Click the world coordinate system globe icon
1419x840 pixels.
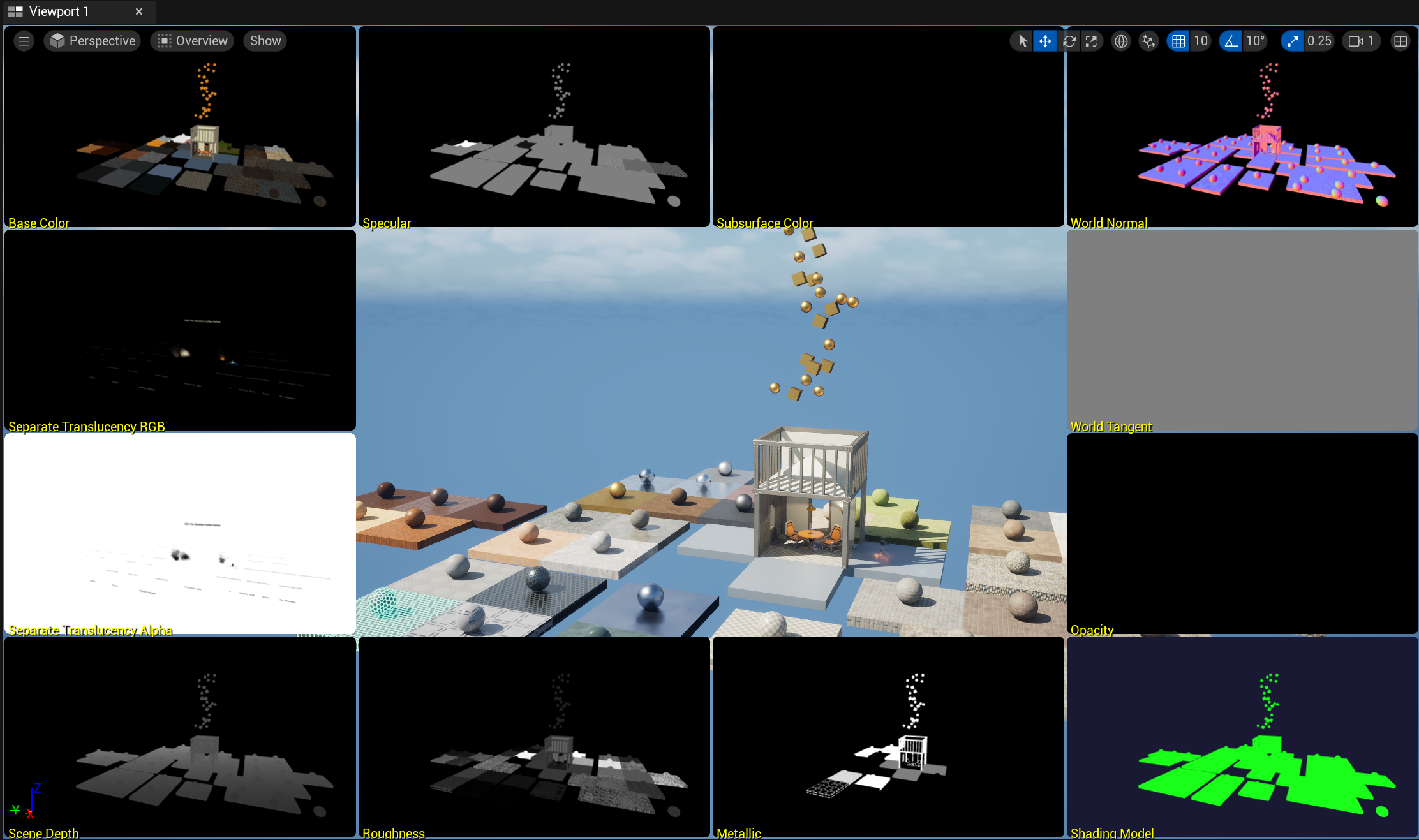pos(1120,41)
